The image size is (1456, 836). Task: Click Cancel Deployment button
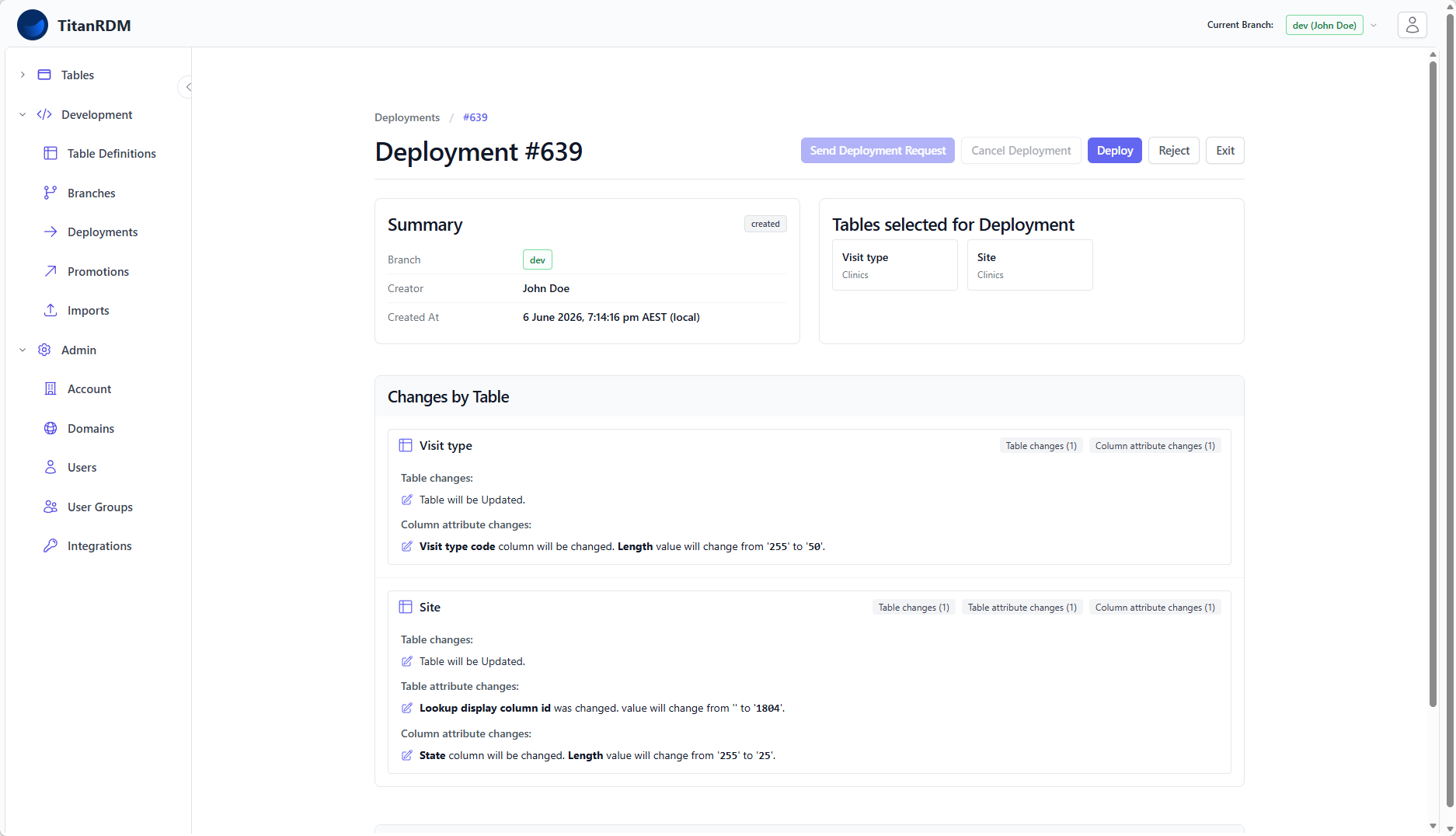(x=1021, y=150)
